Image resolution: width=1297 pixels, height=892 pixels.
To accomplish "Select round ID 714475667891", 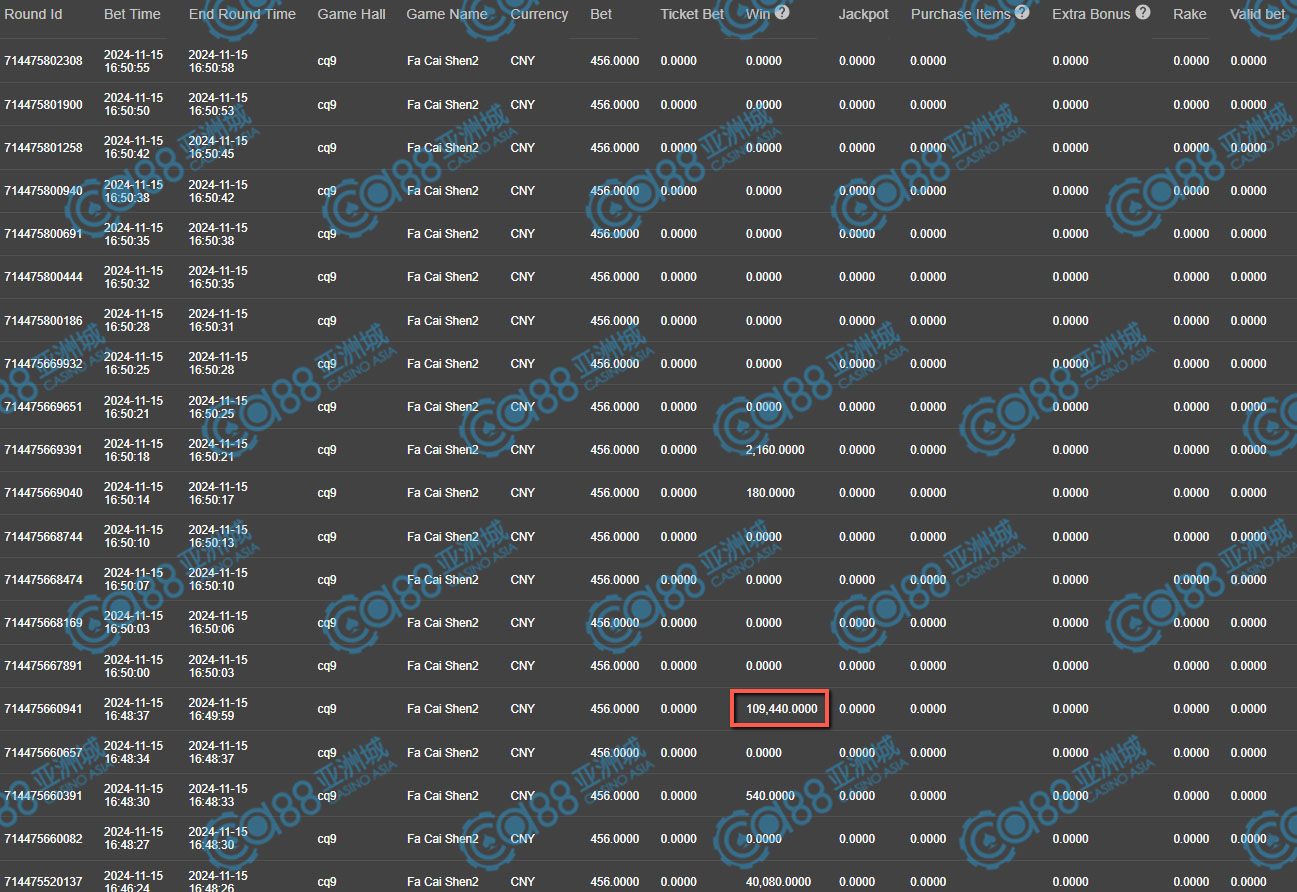I will click(x=44, y=666).
